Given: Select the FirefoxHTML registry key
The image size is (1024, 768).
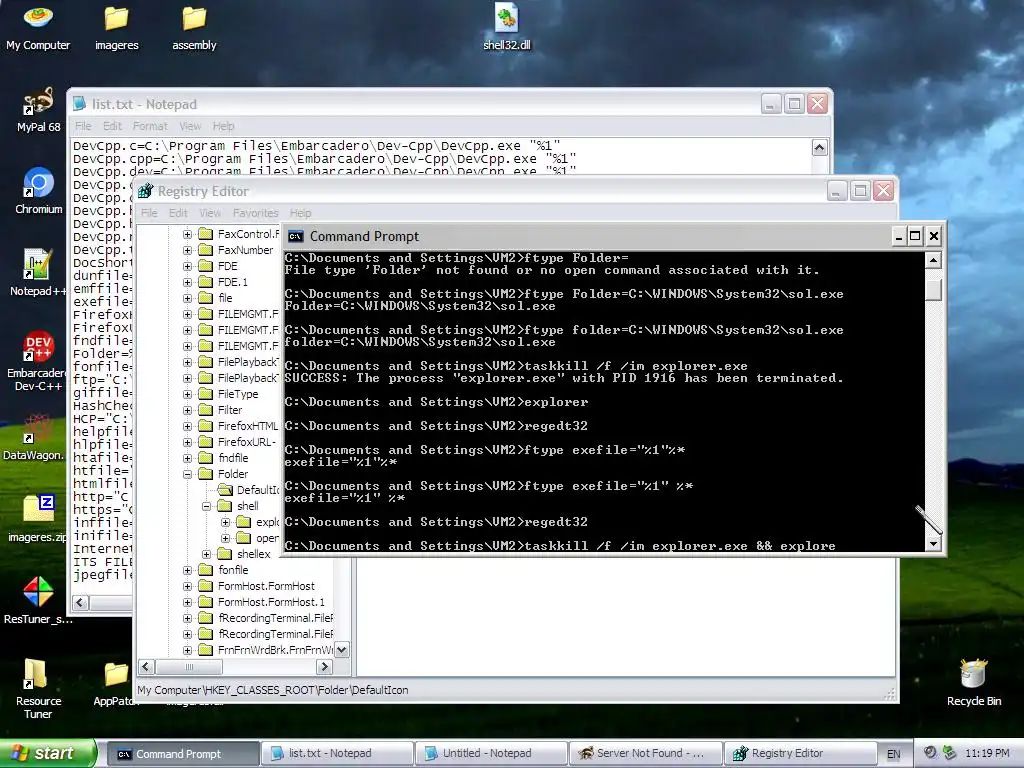Looking at the screenshot, I should click(248, 426).
